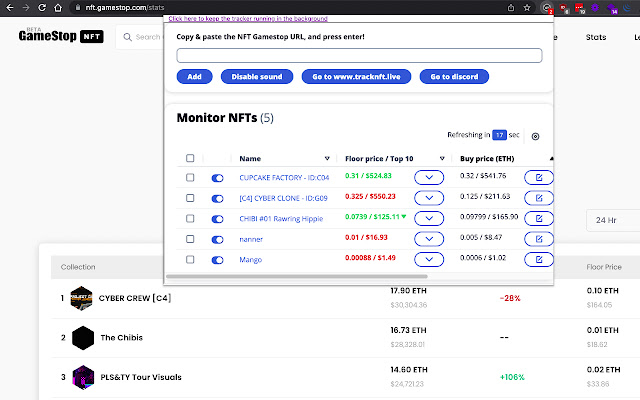Screen dimensions: 640x400
Task: Edit buy price for Mango
Action: coord(538,260)
